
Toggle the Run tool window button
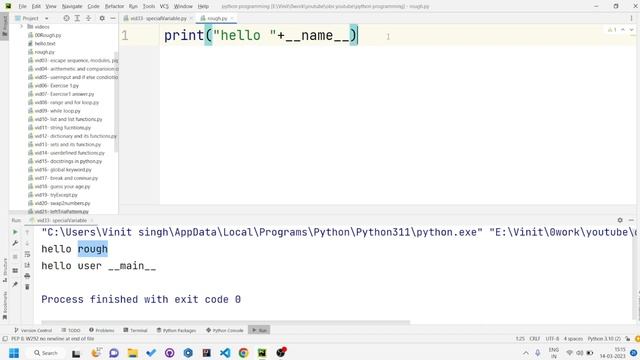tap(259, 330)
